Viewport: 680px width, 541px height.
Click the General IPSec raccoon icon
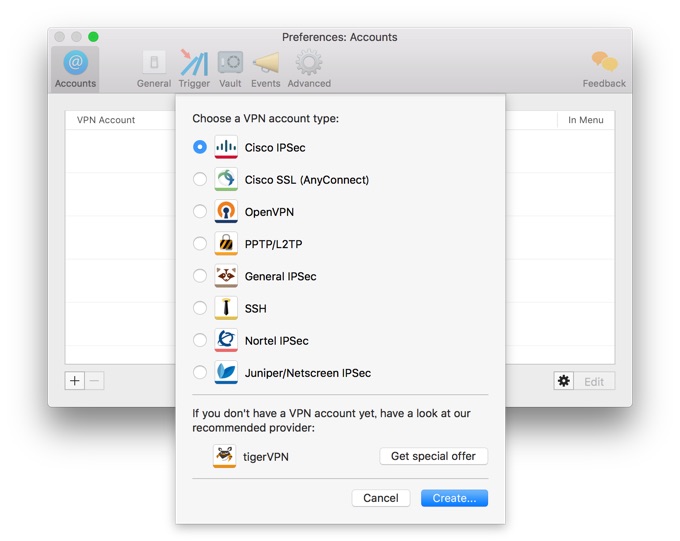pyautogui.click(x=226, y=276)
